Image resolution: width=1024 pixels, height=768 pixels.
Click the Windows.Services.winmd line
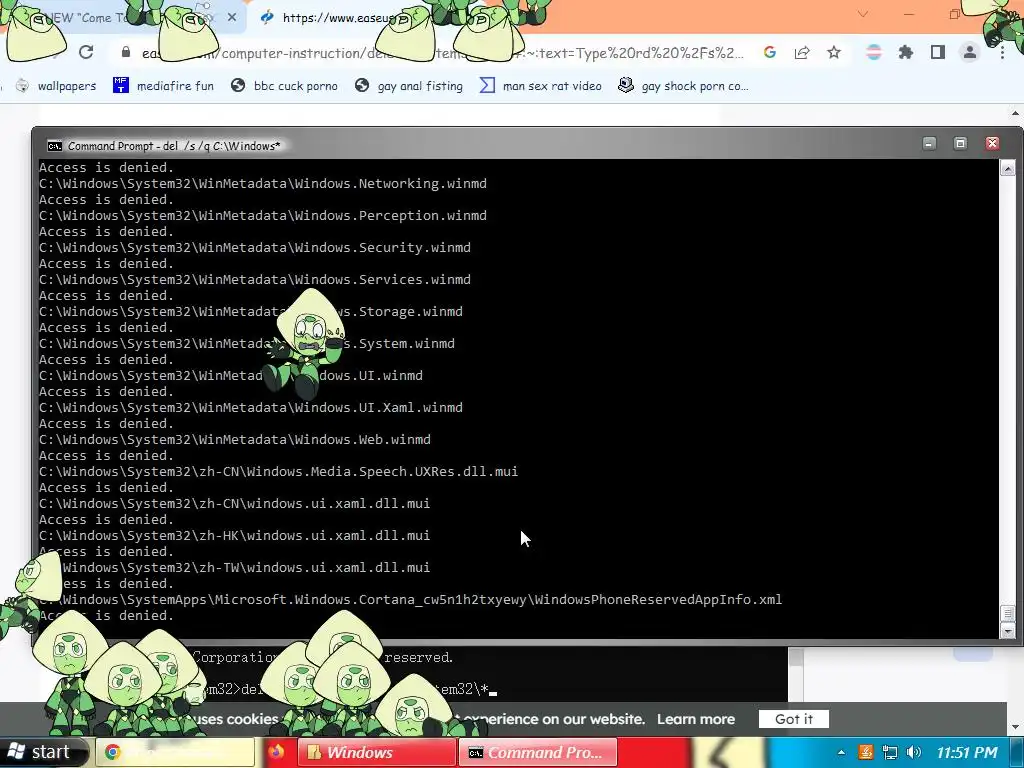(255, 280)
